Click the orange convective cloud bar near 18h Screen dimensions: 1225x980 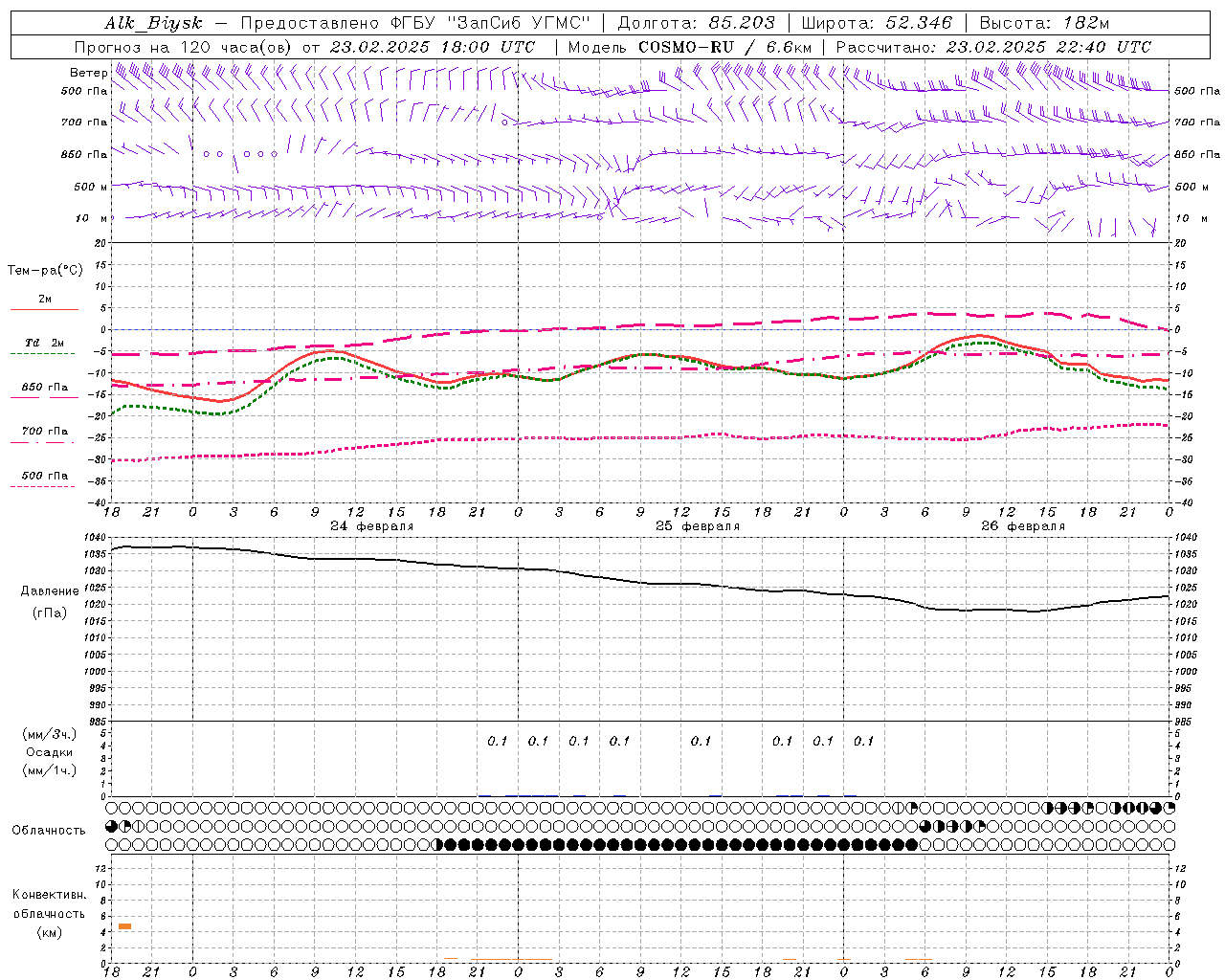point(124,926)
